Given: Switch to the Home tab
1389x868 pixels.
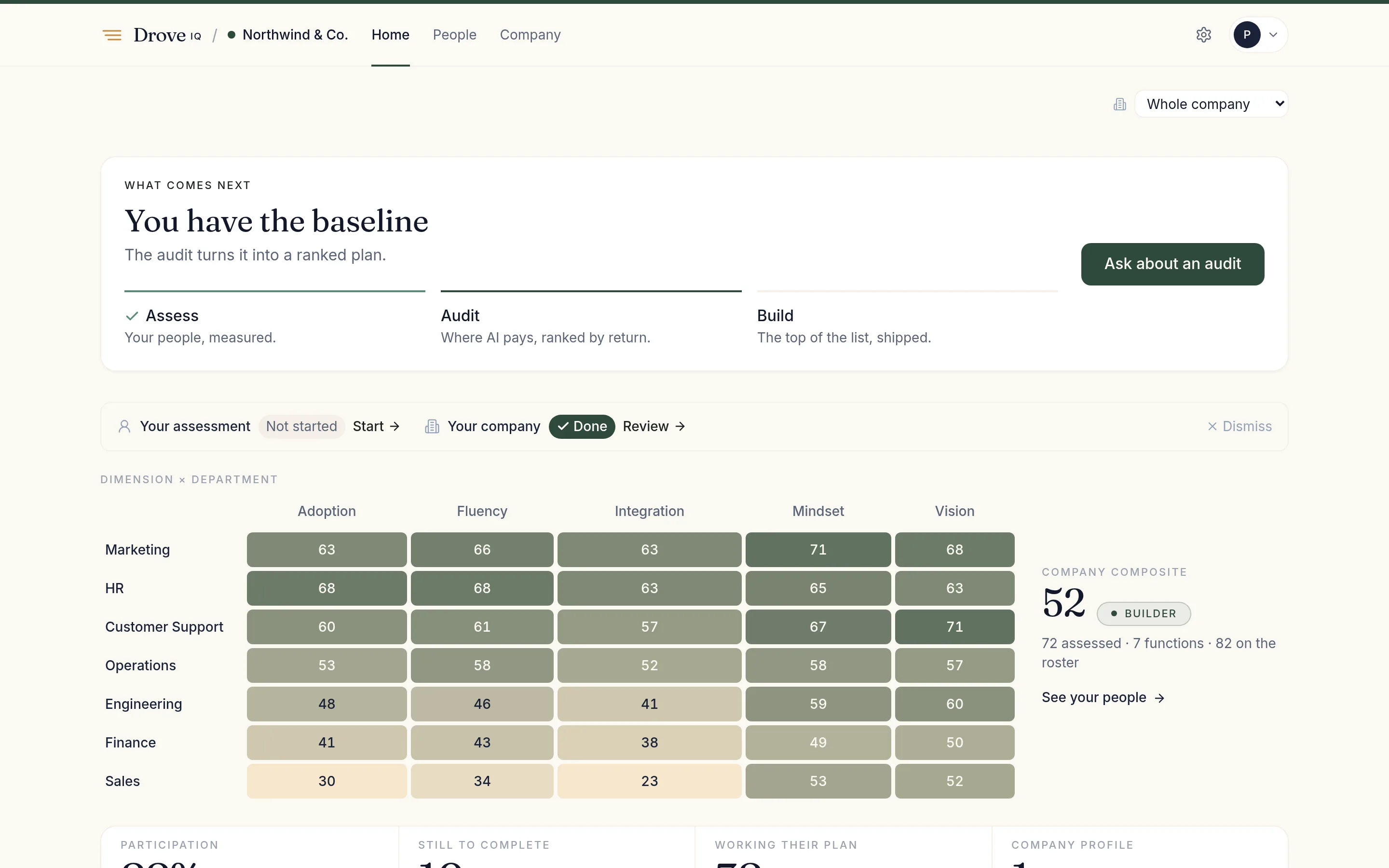Looking at the screenshot, I should [390, 35].
